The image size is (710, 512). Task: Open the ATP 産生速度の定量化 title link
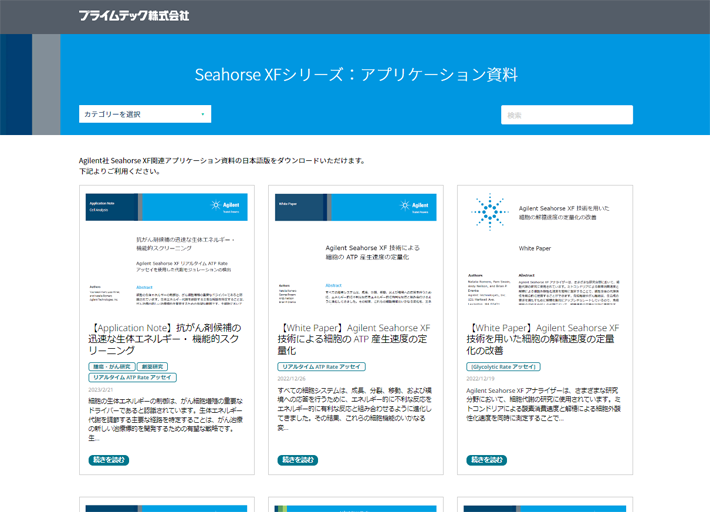pos(354,339)
